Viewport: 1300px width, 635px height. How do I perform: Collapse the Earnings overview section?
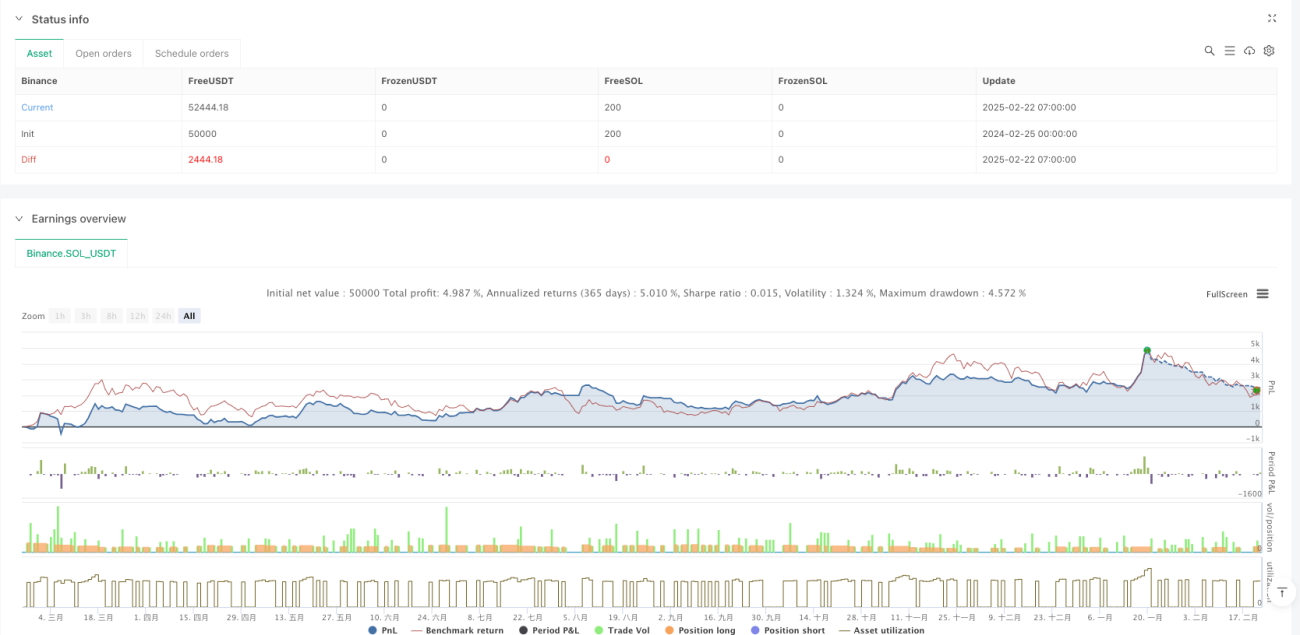19,218
